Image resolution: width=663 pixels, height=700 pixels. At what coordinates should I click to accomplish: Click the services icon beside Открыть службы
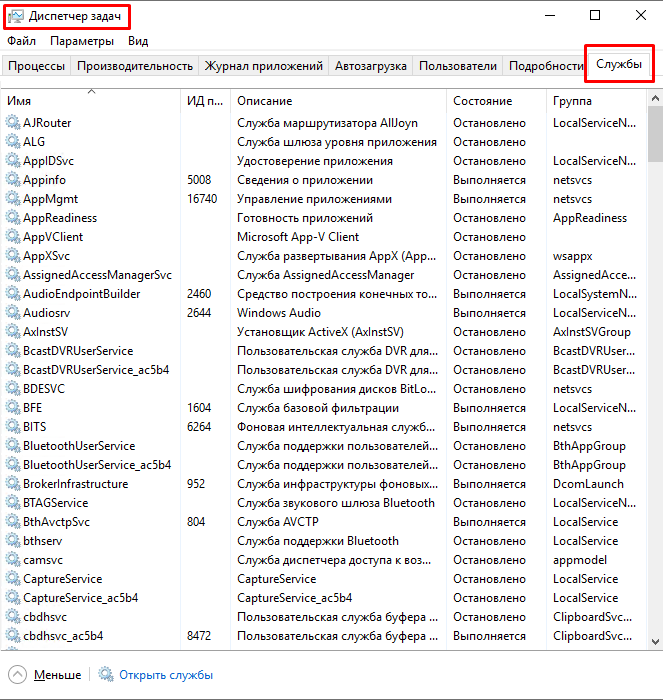pos(106,675)
